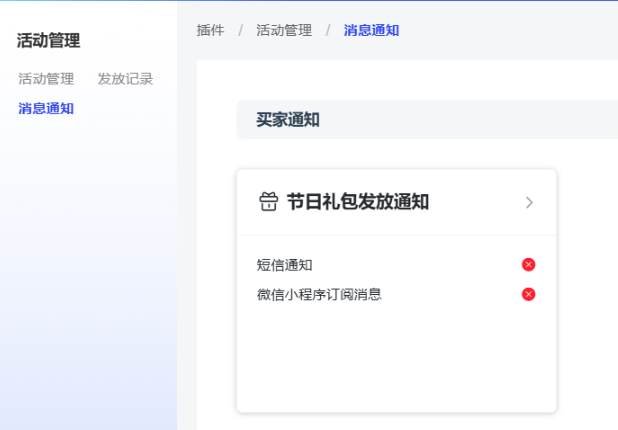The width and height of the screenshot is (618, 430).
Task: Click the red X status beside 短信通知
Action: [529, 265]
